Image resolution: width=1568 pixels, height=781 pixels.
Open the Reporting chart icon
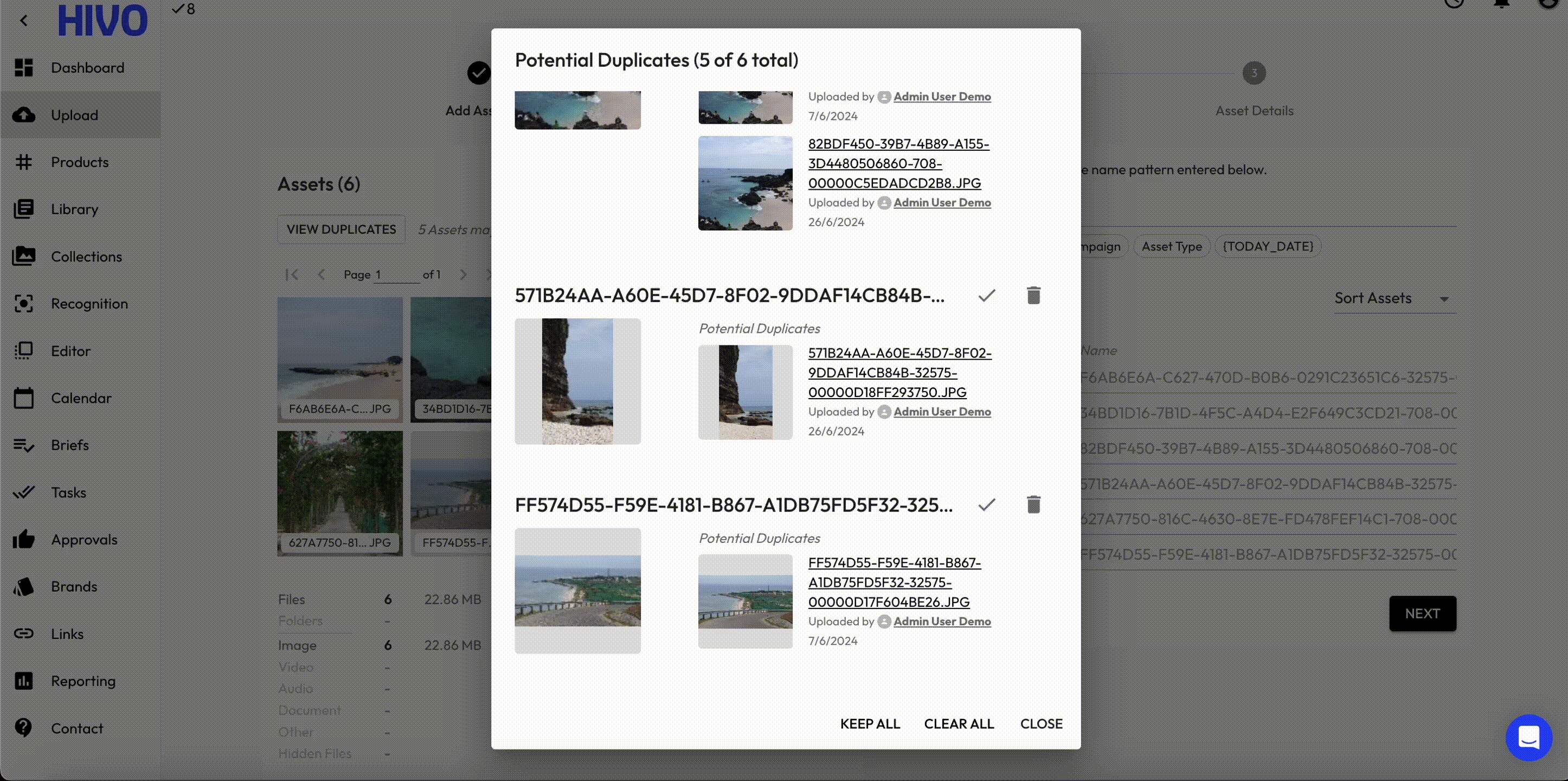pos(24,681)
